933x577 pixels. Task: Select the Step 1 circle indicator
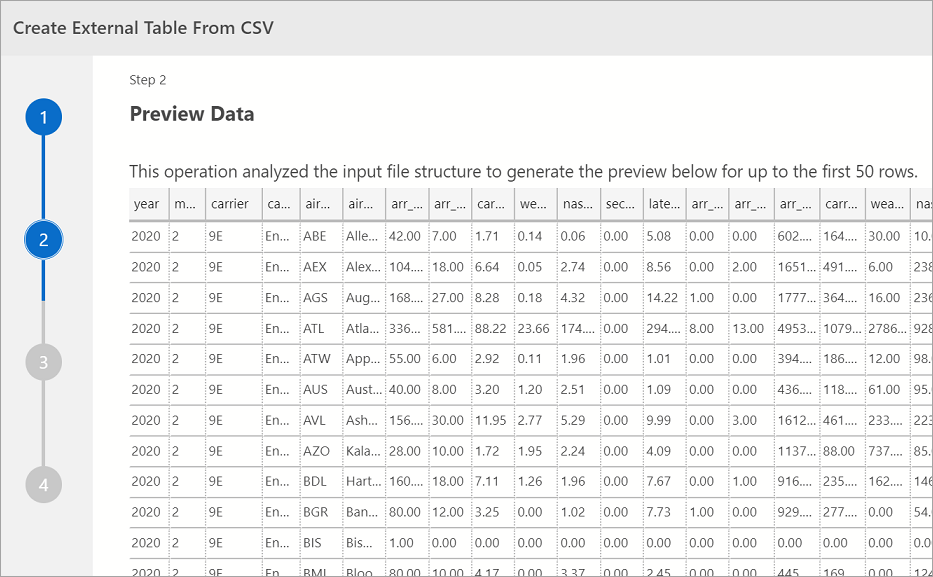pyautogui.click(x=44, y=116)
